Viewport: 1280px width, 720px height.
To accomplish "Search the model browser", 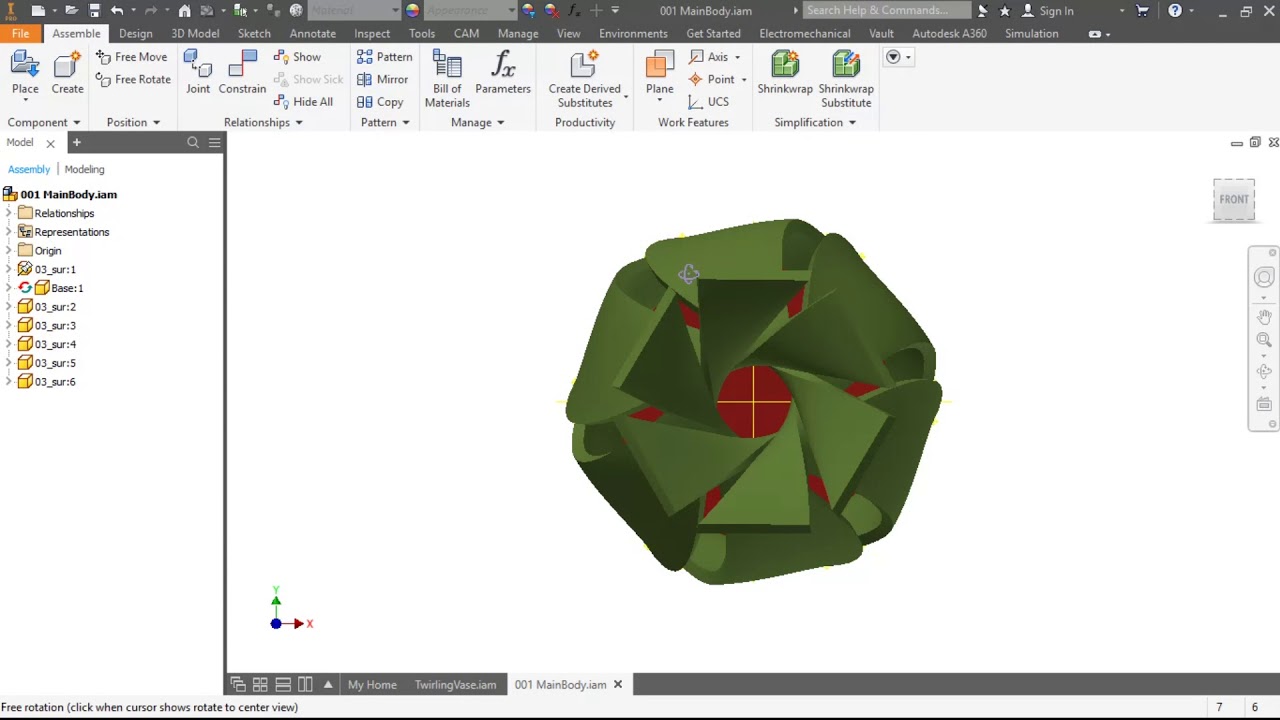I will tap(193, 143).
